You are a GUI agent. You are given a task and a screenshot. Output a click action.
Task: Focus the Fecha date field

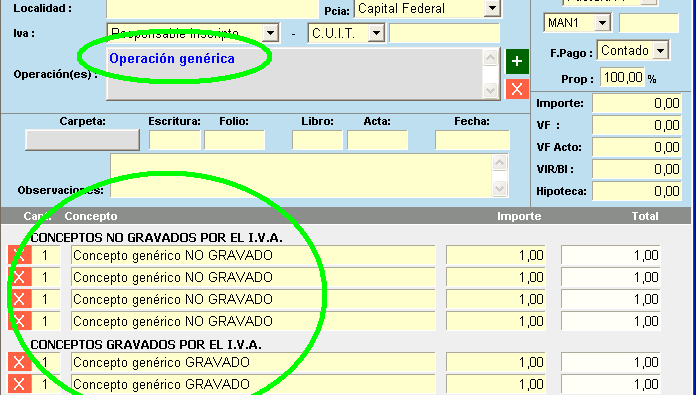(472, 140)
